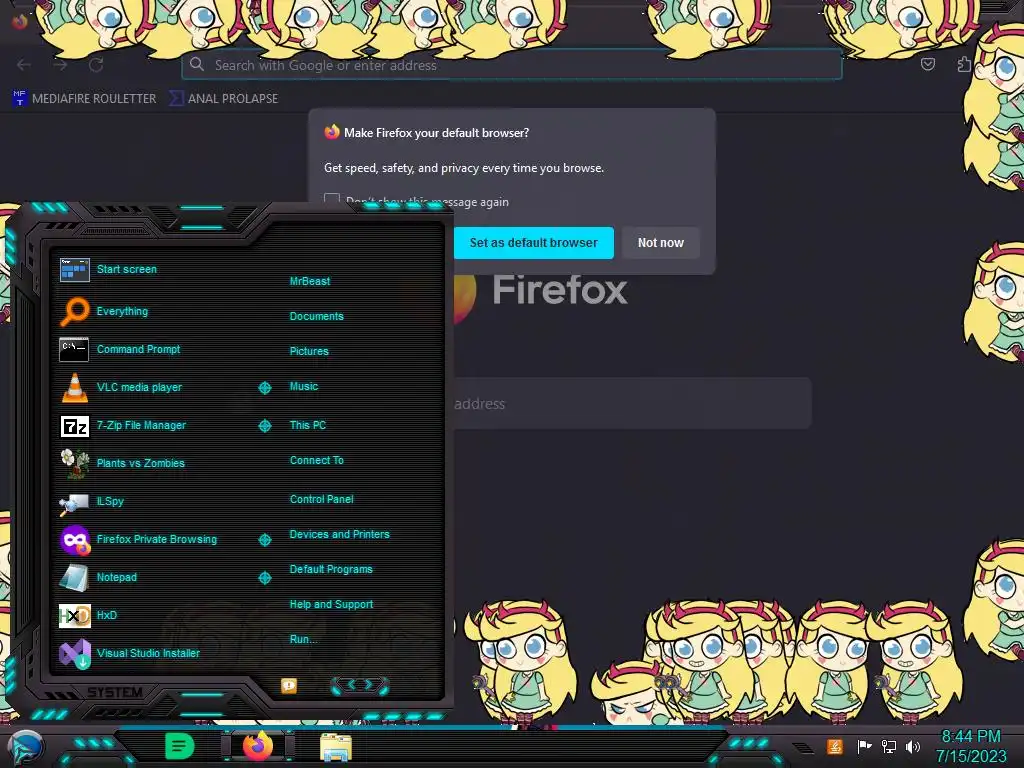Go forward in Firefox
Image resolution: width=1024 pixels, height=768 pixels.
point(60,65)
